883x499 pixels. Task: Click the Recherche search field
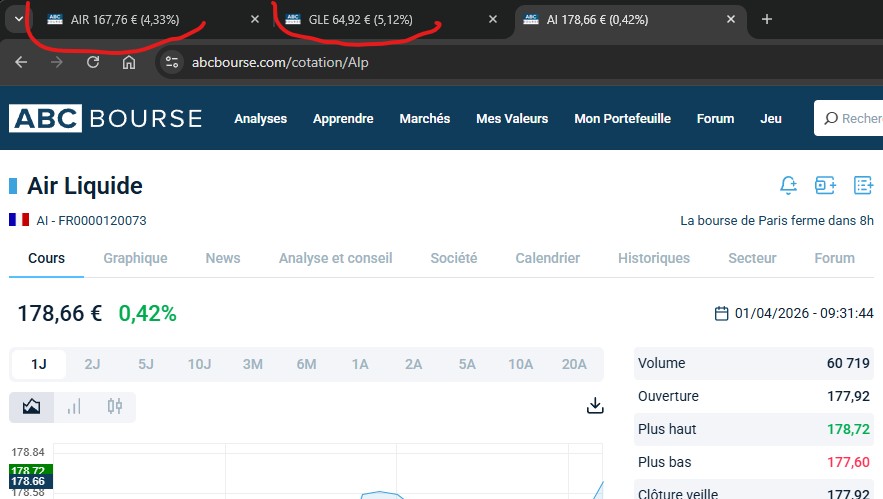click(851, 118)
